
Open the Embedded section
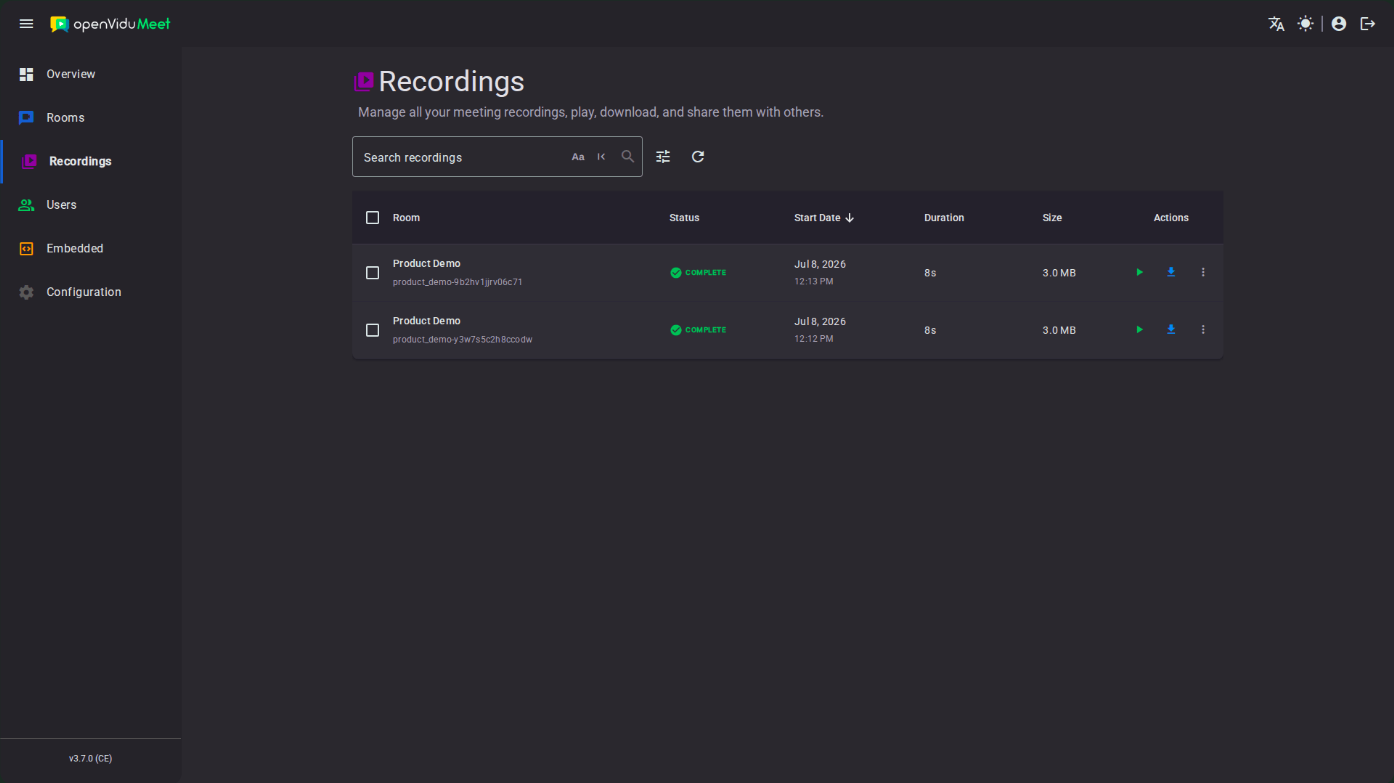[91, 248]
